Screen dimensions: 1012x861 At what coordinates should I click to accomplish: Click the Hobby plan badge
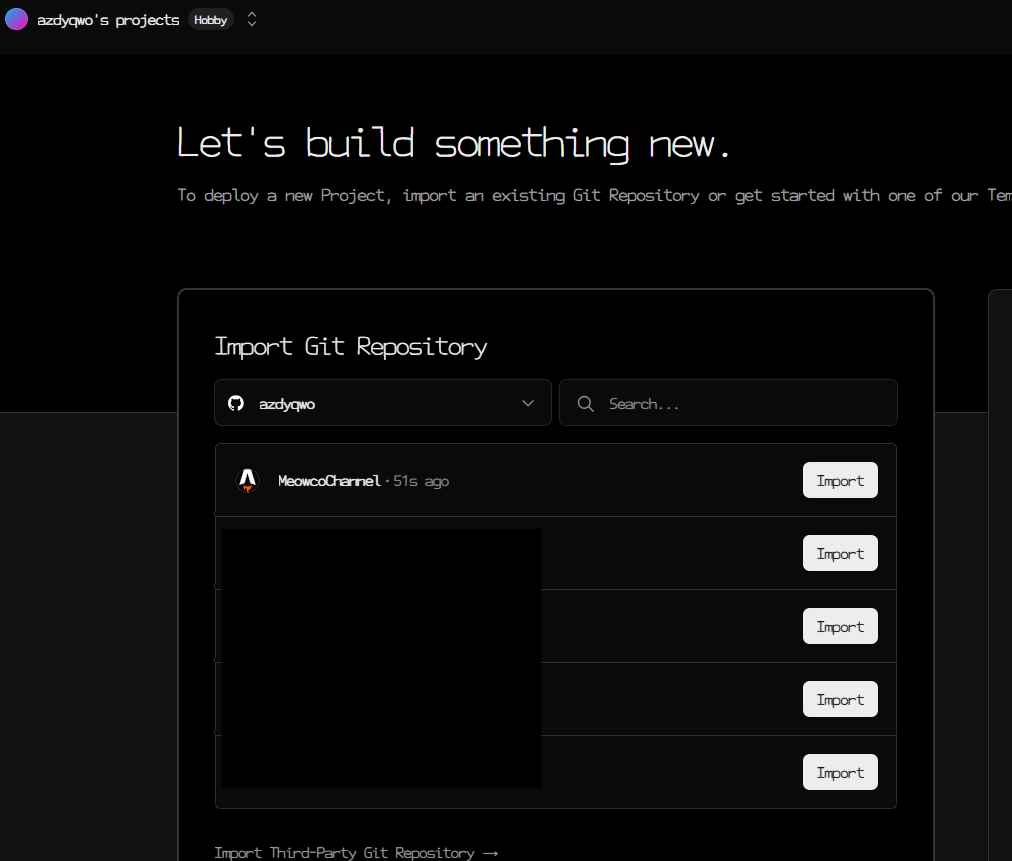[x=210, y=20]
